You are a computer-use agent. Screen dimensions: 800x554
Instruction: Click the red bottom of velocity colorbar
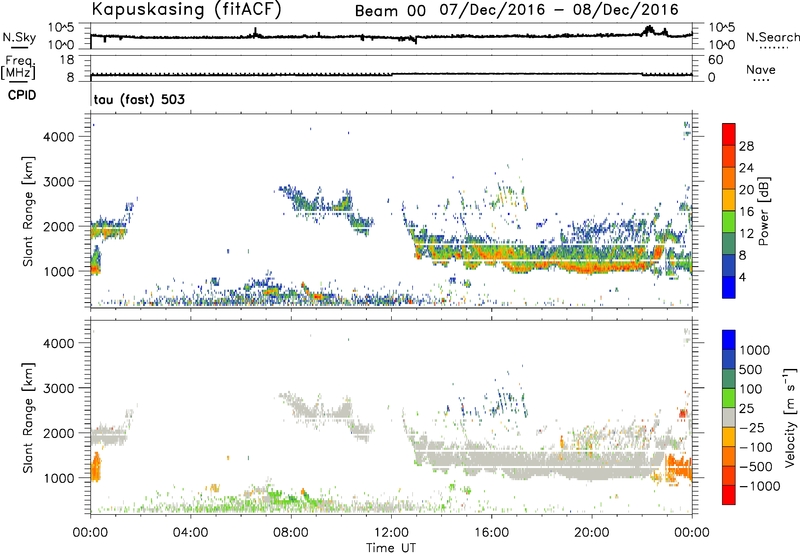tap(729, 495)
